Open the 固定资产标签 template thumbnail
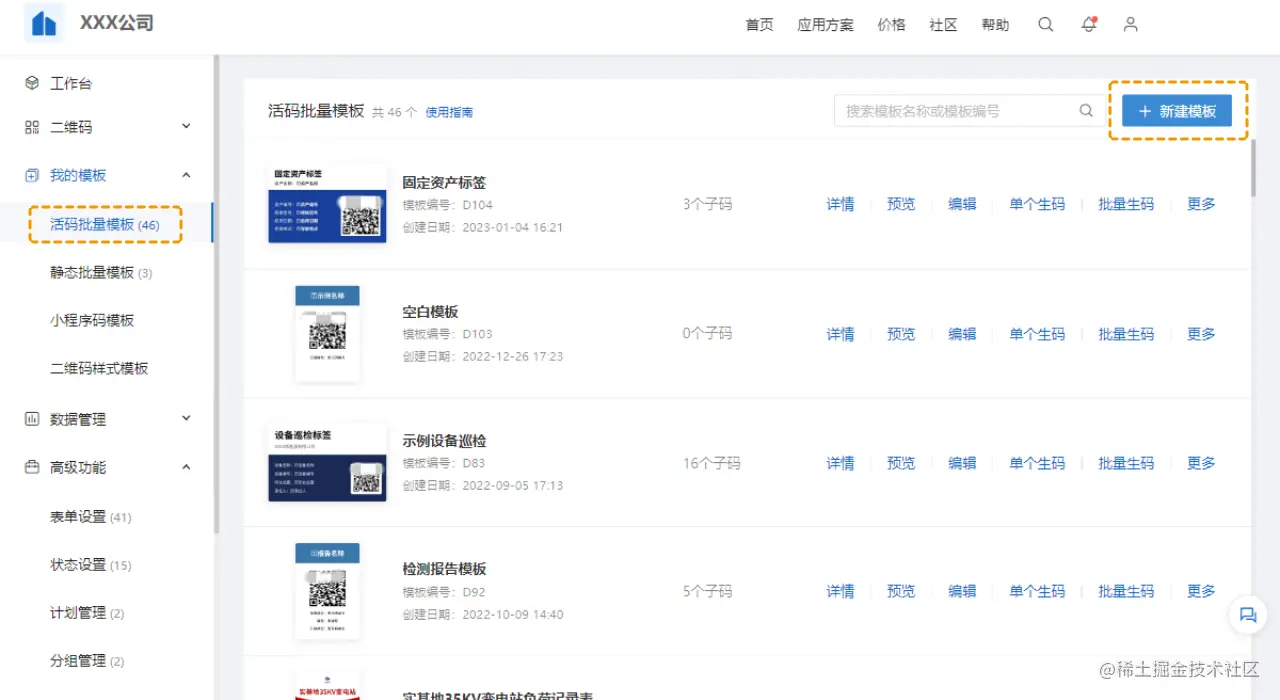This screenshot has width=1280, height=700. pos(327,204)
